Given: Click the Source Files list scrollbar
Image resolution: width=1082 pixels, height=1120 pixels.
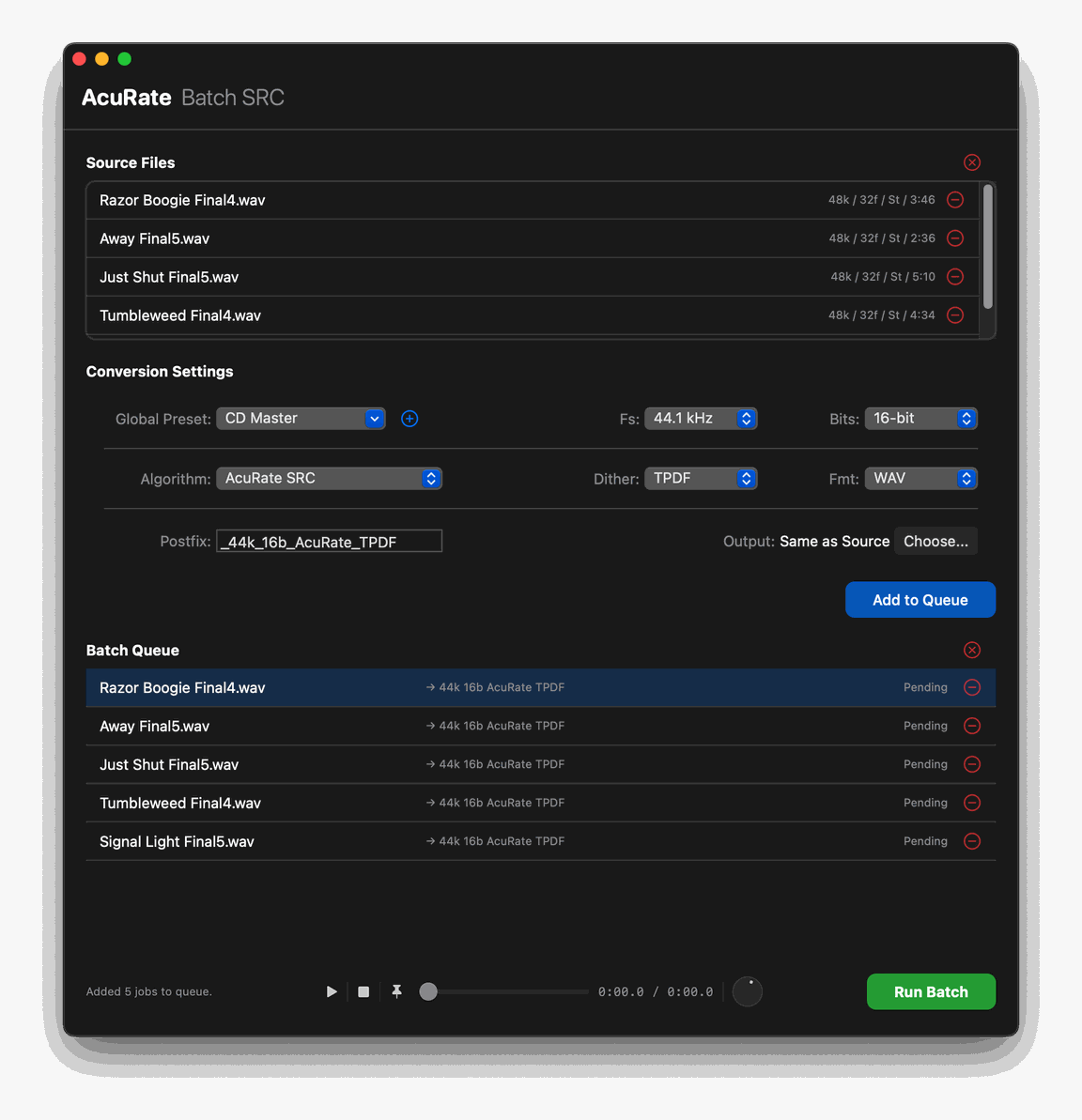Looking at the screenshot, I should [x=988, y=246].
